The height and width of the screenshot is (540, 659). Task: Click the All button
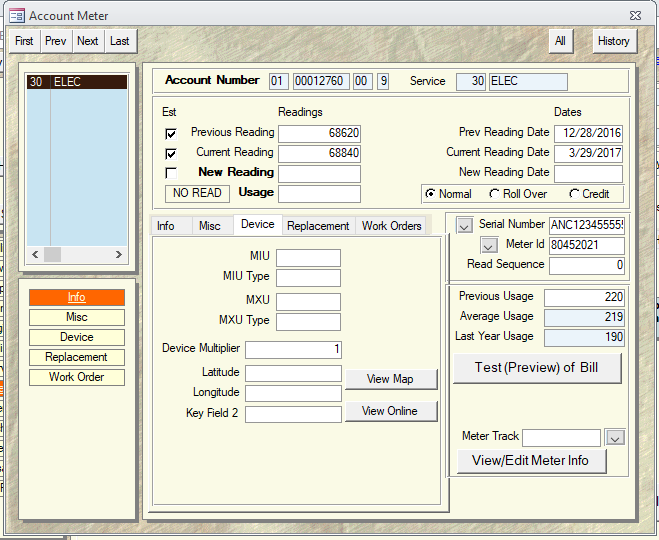point(560,41)
